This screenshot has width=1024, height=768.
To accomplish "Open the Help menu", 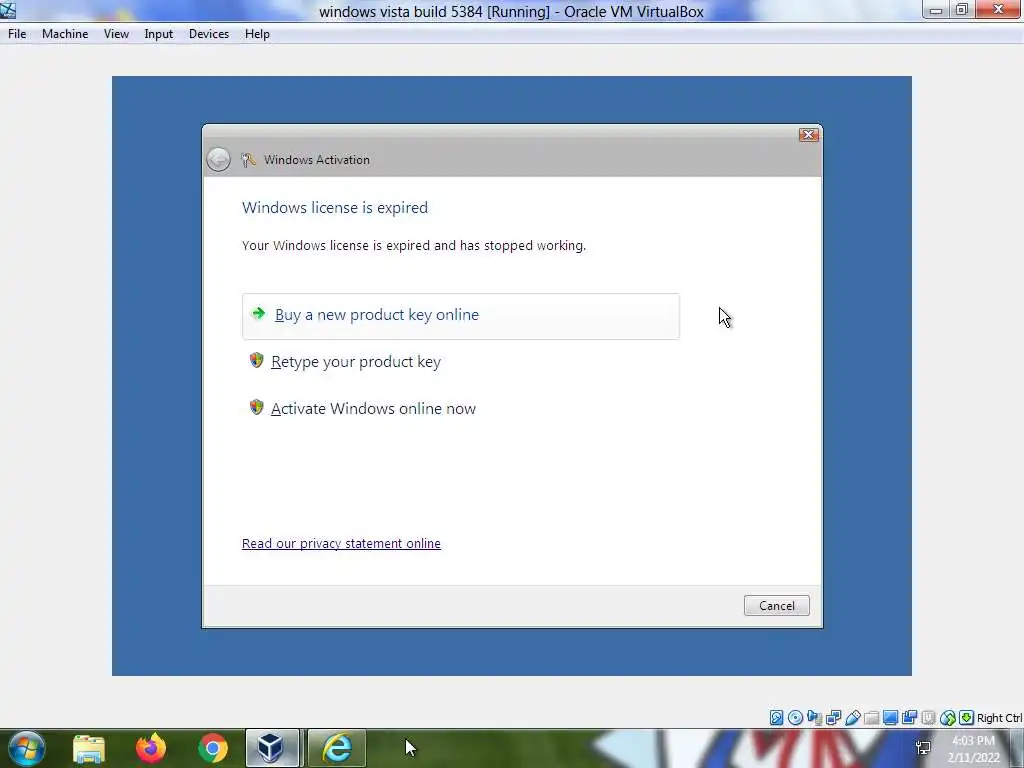I will [x=257, y=34].
